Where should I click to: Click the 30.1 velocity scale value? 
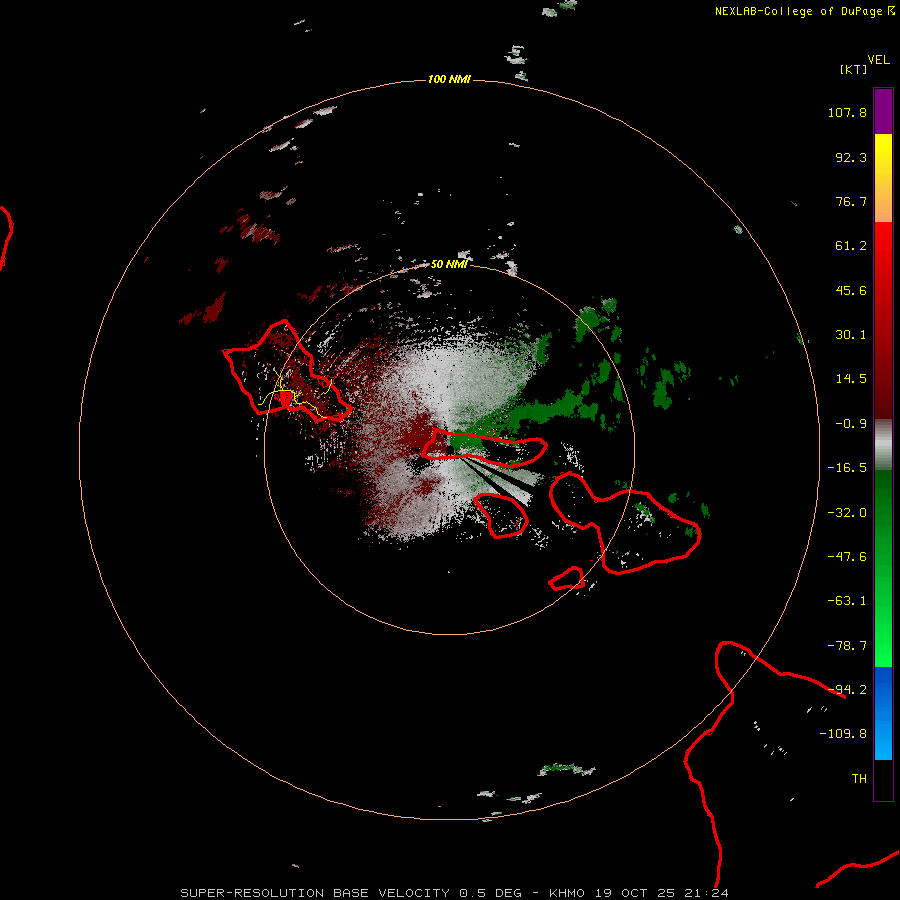point(851,335)
